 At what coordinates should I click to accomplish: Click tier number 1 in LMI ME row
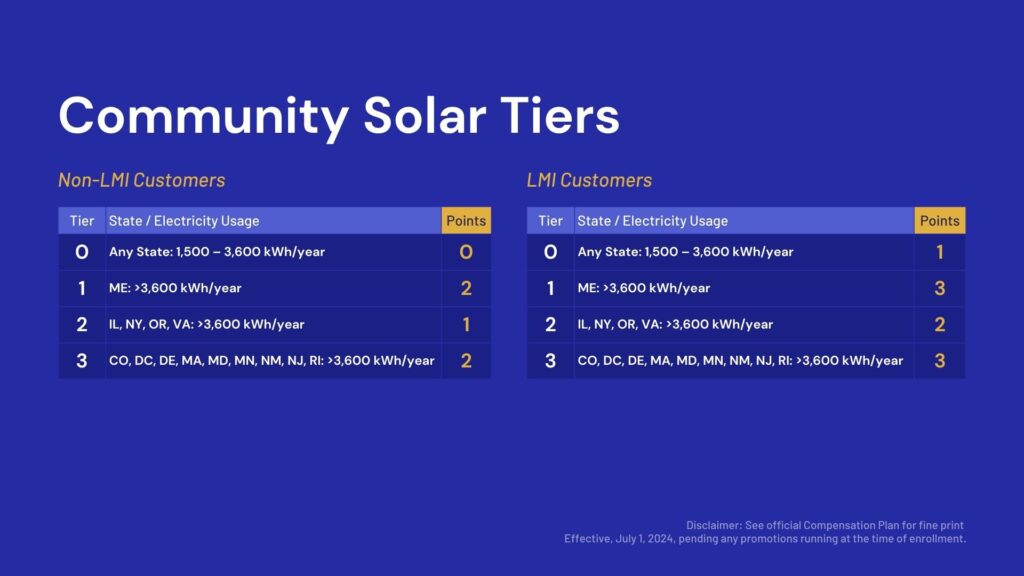coord(551,288)
